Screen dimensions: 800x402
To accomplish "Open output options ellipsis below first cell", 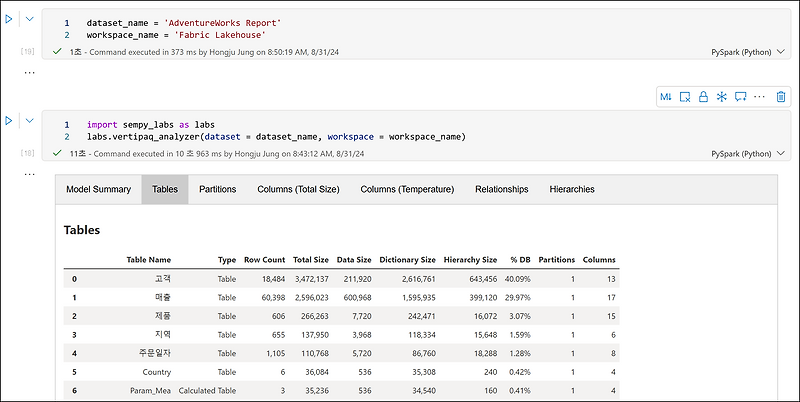I will pos(29,73).
